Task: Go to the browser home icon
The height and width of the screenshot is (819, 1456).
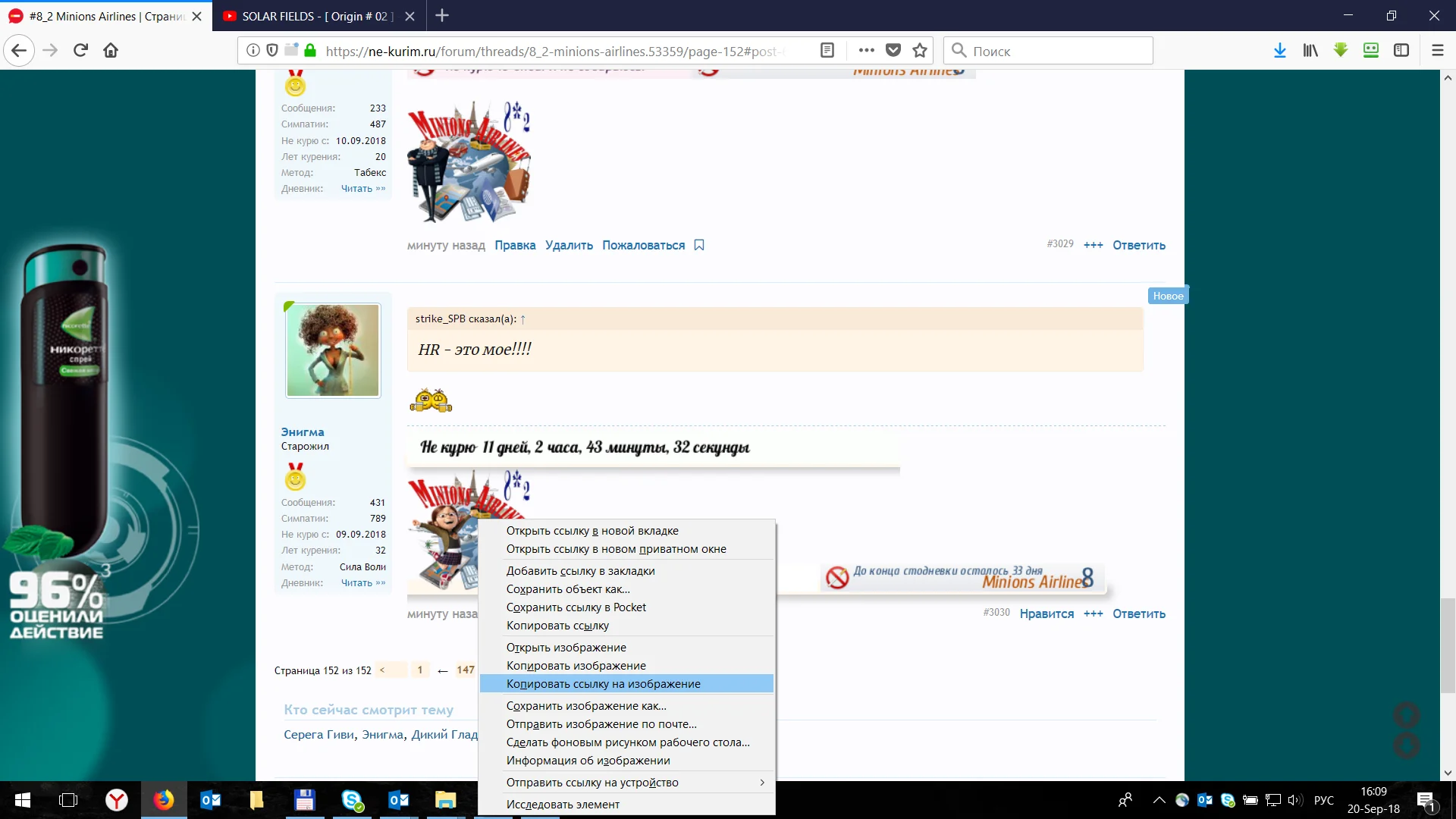Action: (111, 51)
